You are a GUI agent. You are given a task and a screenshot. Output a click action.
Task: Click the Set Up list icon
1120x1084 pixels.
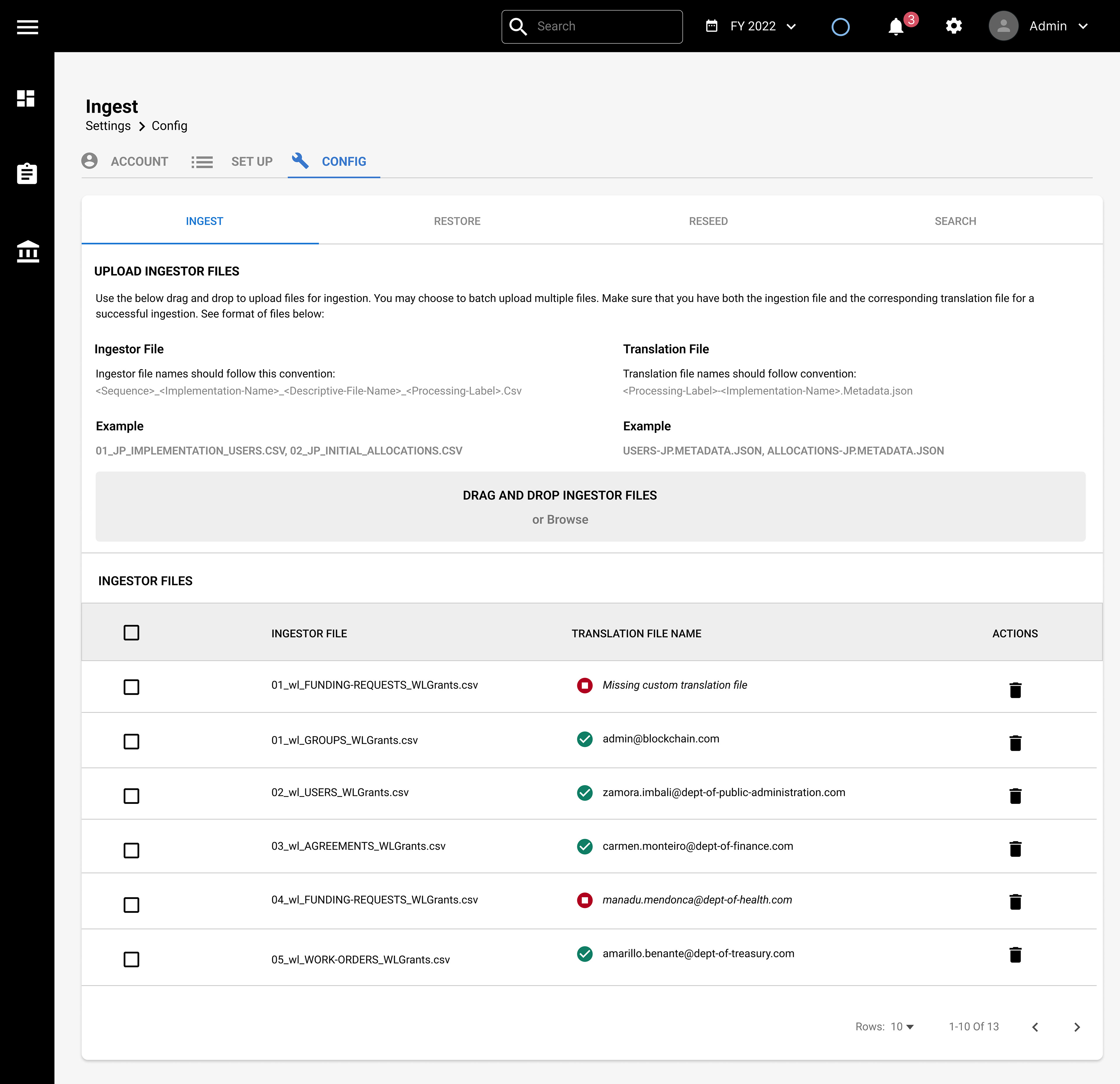pyautogui.click(x=202, y=162)
